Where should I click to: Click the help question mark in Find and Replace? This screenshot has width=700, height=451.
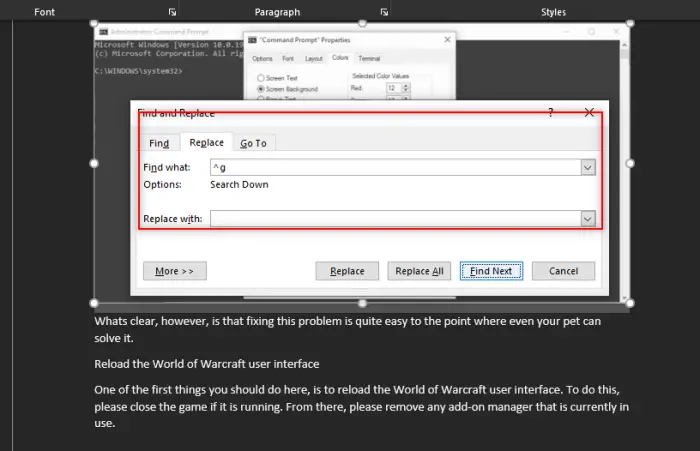pyautogui.click(x=550, y=113)
